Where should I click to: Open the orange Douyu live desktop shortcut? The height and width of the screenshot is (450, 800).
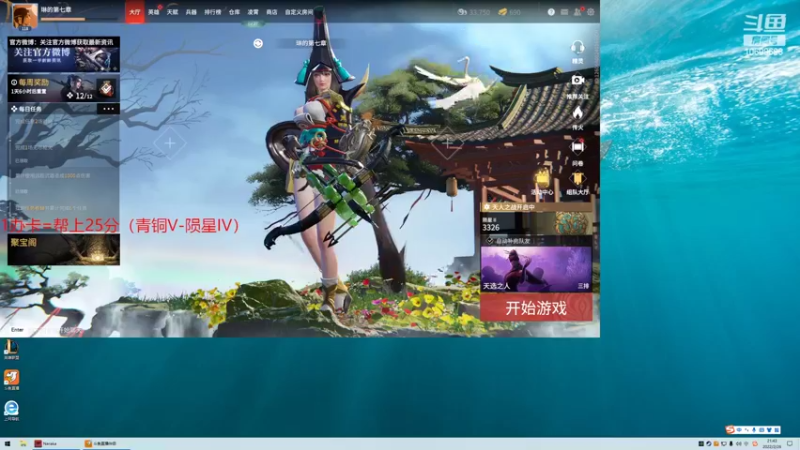(x=11, y=380)
